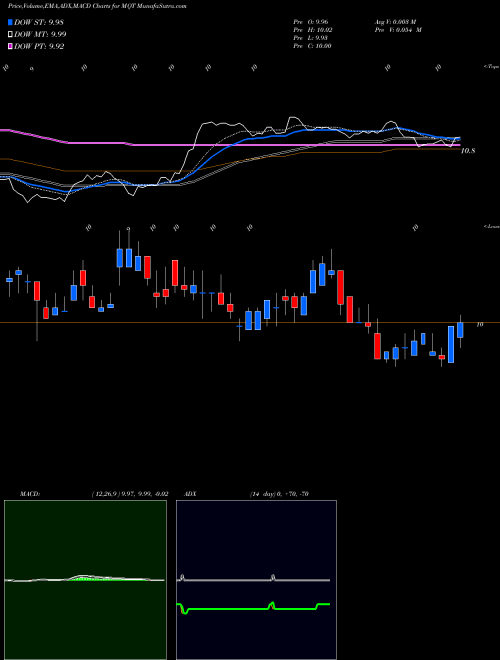Open the dark blue ADX indicator panel
The height and width of the screenshot is (660, 500).
click(256, 580)
